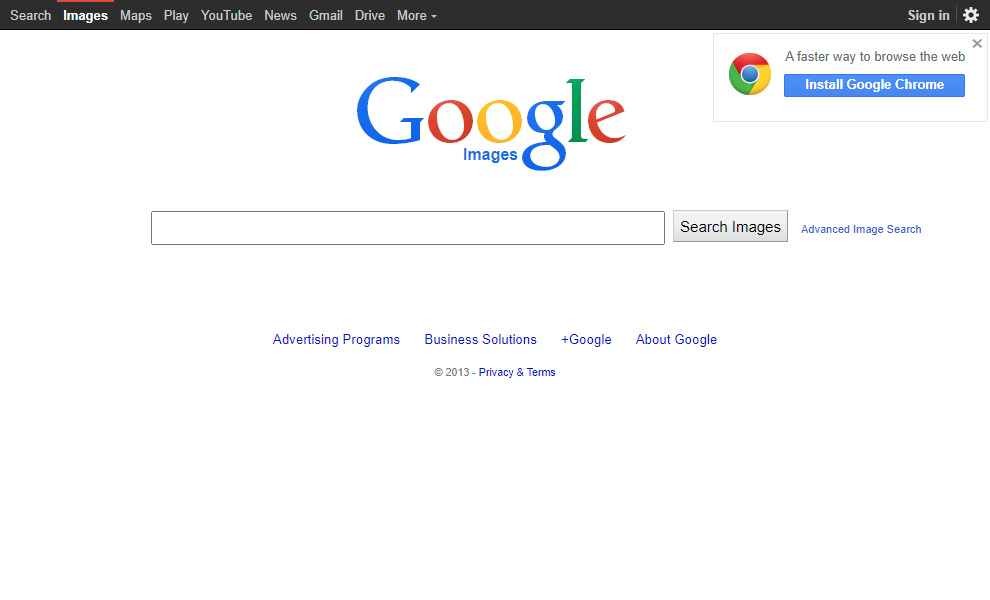Expand the More dropdown in top bar
Viewport: 990px width, 600px height.
tap(417, 16)
